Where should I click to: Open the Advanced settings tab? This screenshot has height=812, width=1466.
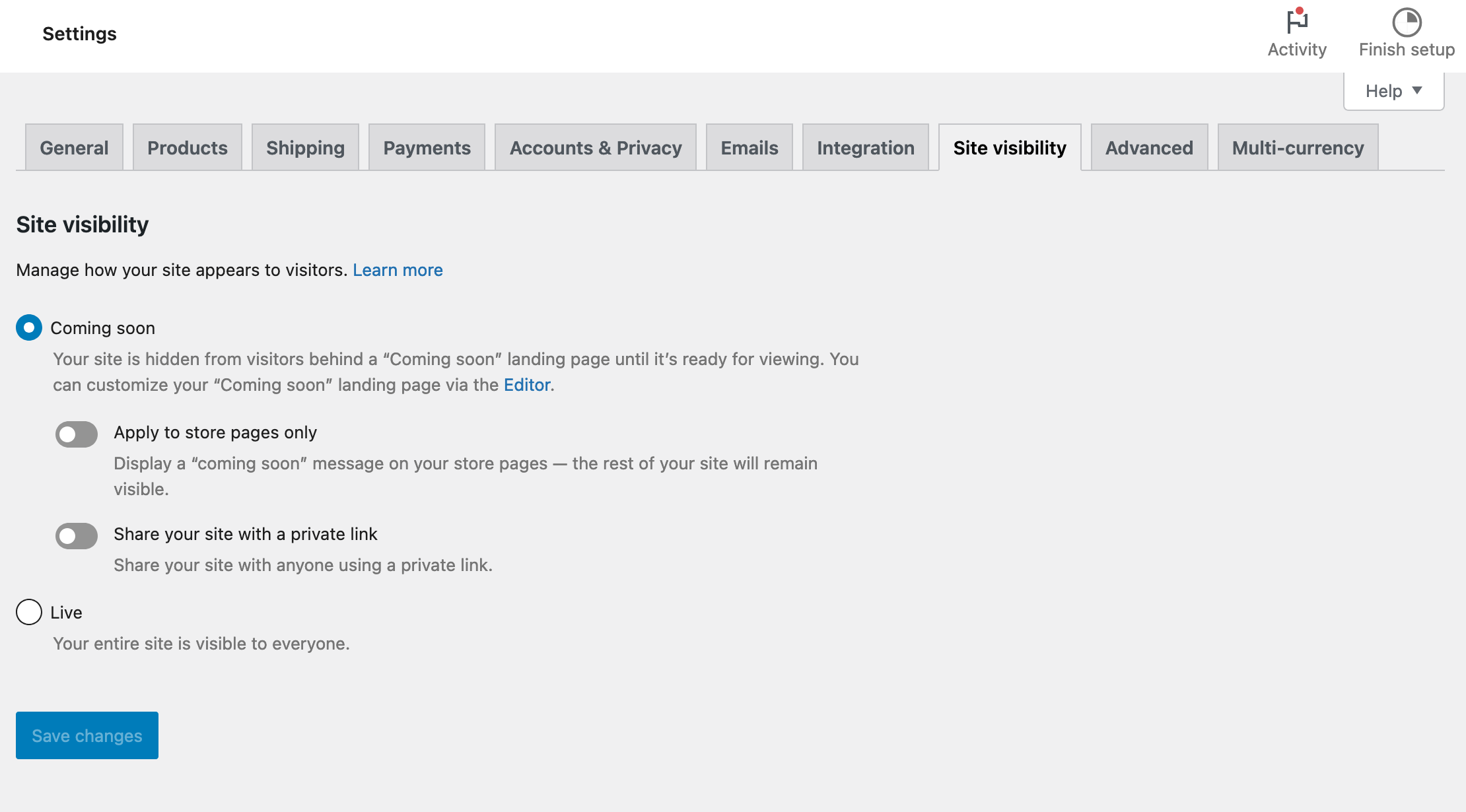tap(1148, 147)
